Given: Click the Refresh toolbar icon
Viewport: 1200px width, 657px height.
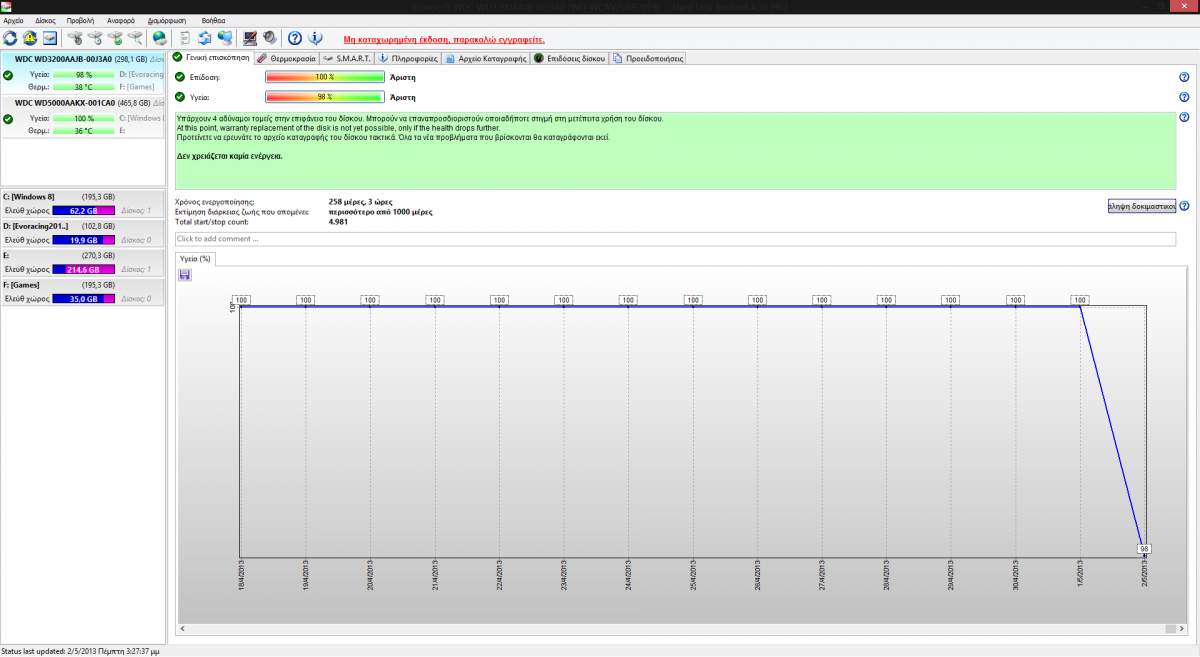Looking at the screenshot, I should (x=10, y=38).
